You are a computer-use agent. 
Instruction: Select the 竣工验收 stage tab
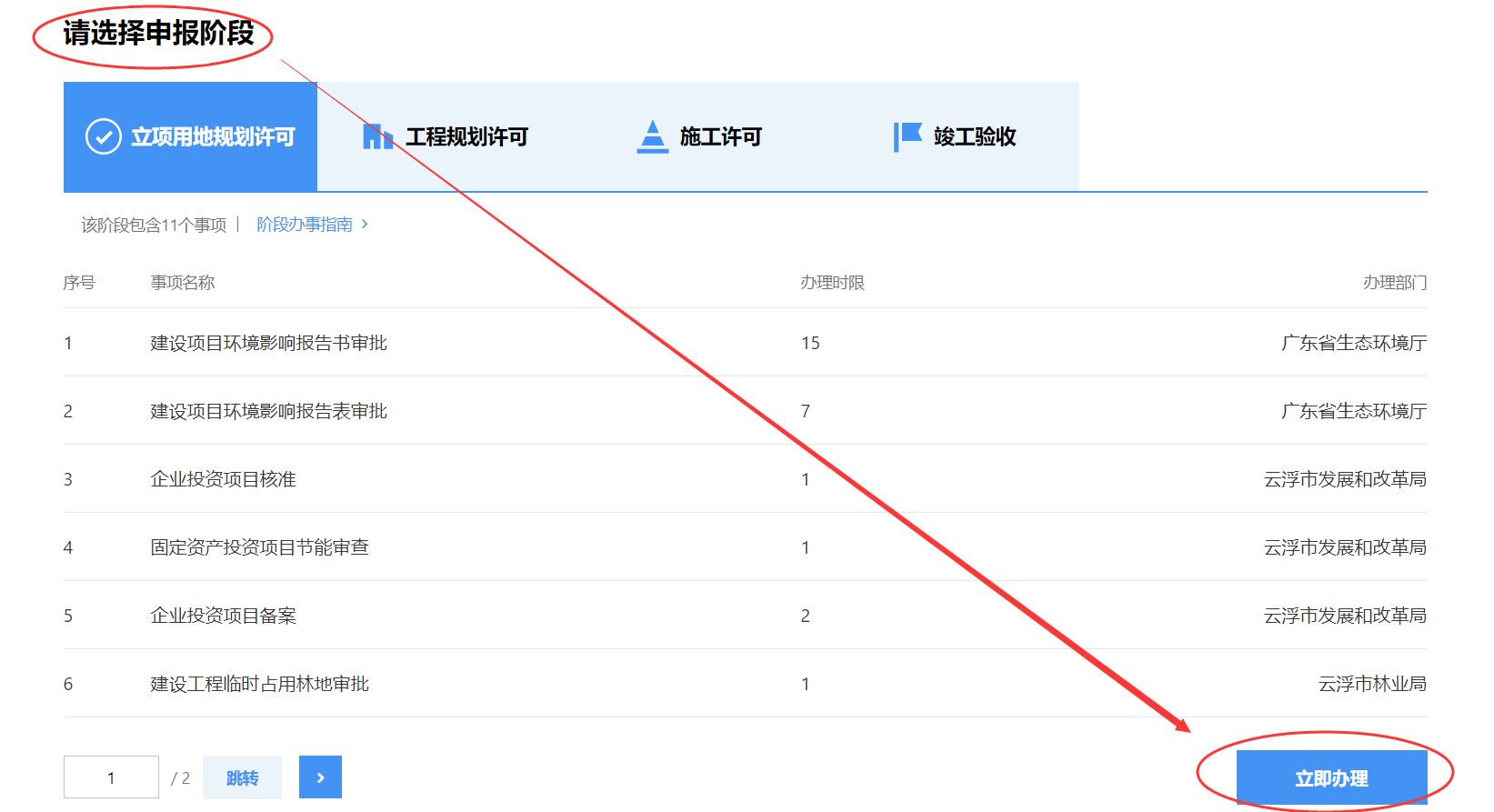pyautogui.click(x=974, y=137)
